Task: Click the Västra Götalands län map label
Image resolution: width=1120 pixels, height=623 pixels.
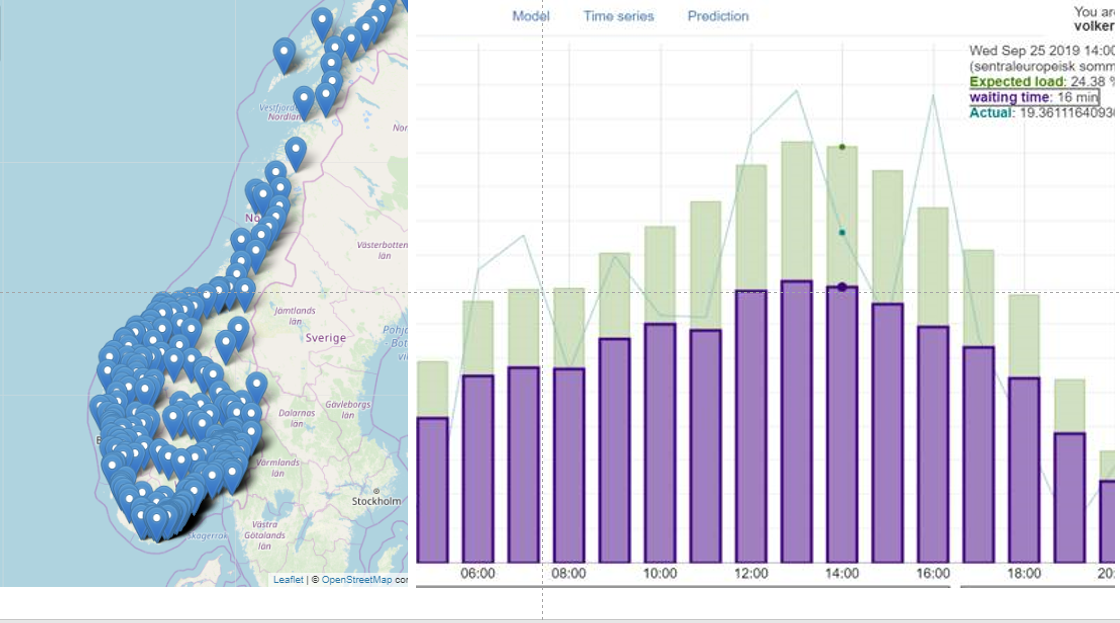Action: [265, 535]
